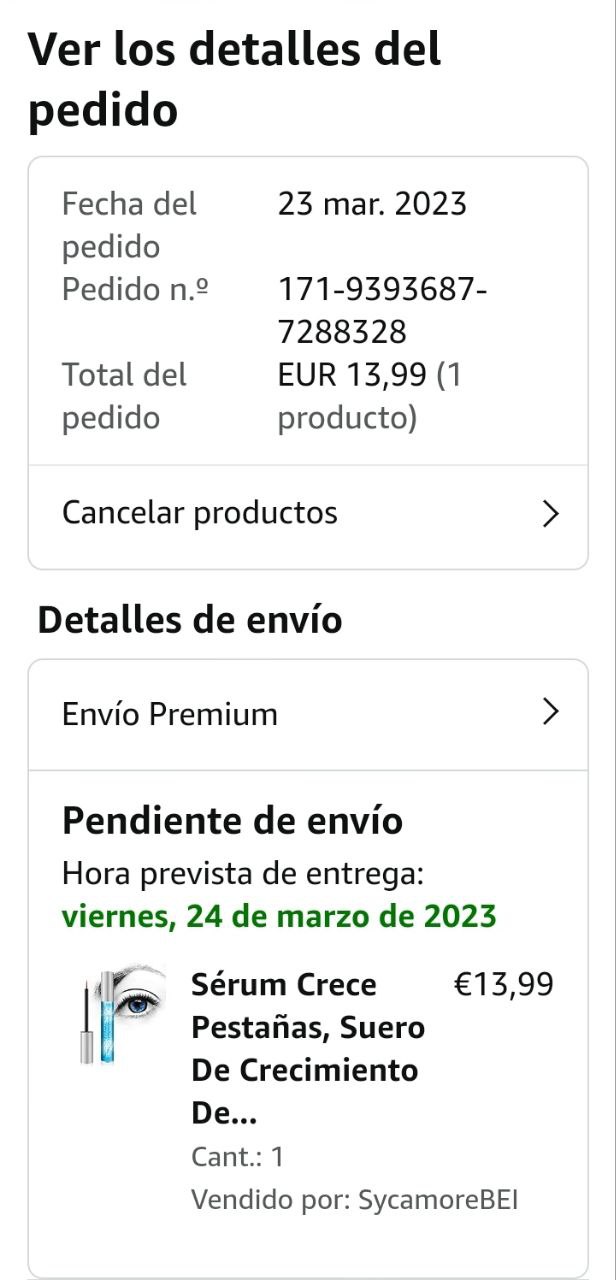Open the SycamoreBEI seller link
This screenshot has height=1280, width=616.
pos(438,1200)
